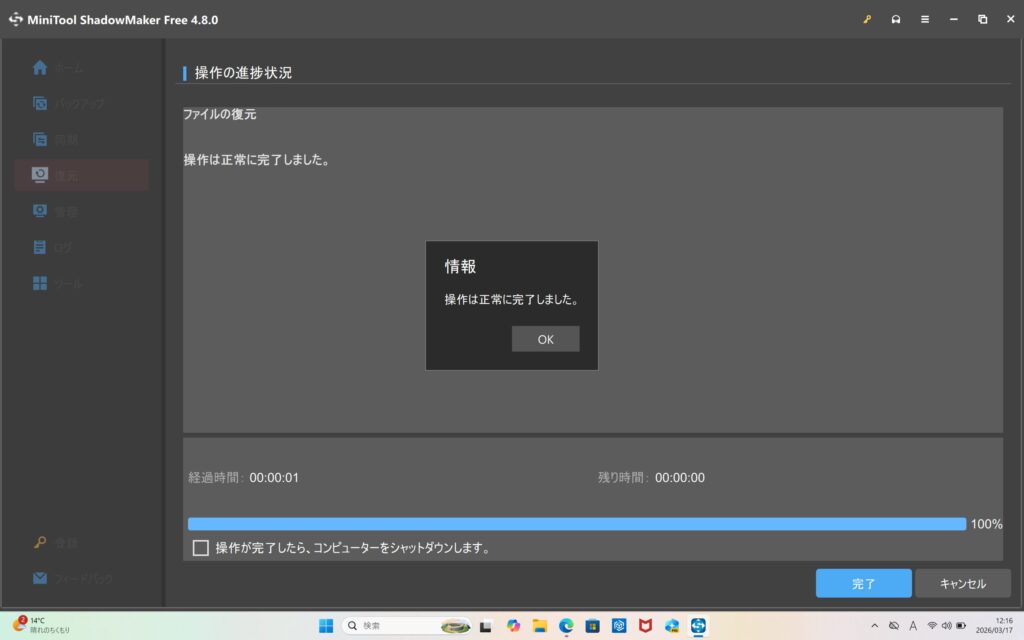Expand the system tray hidden icons chevron

pyautogui.click(x=875, y=625)
